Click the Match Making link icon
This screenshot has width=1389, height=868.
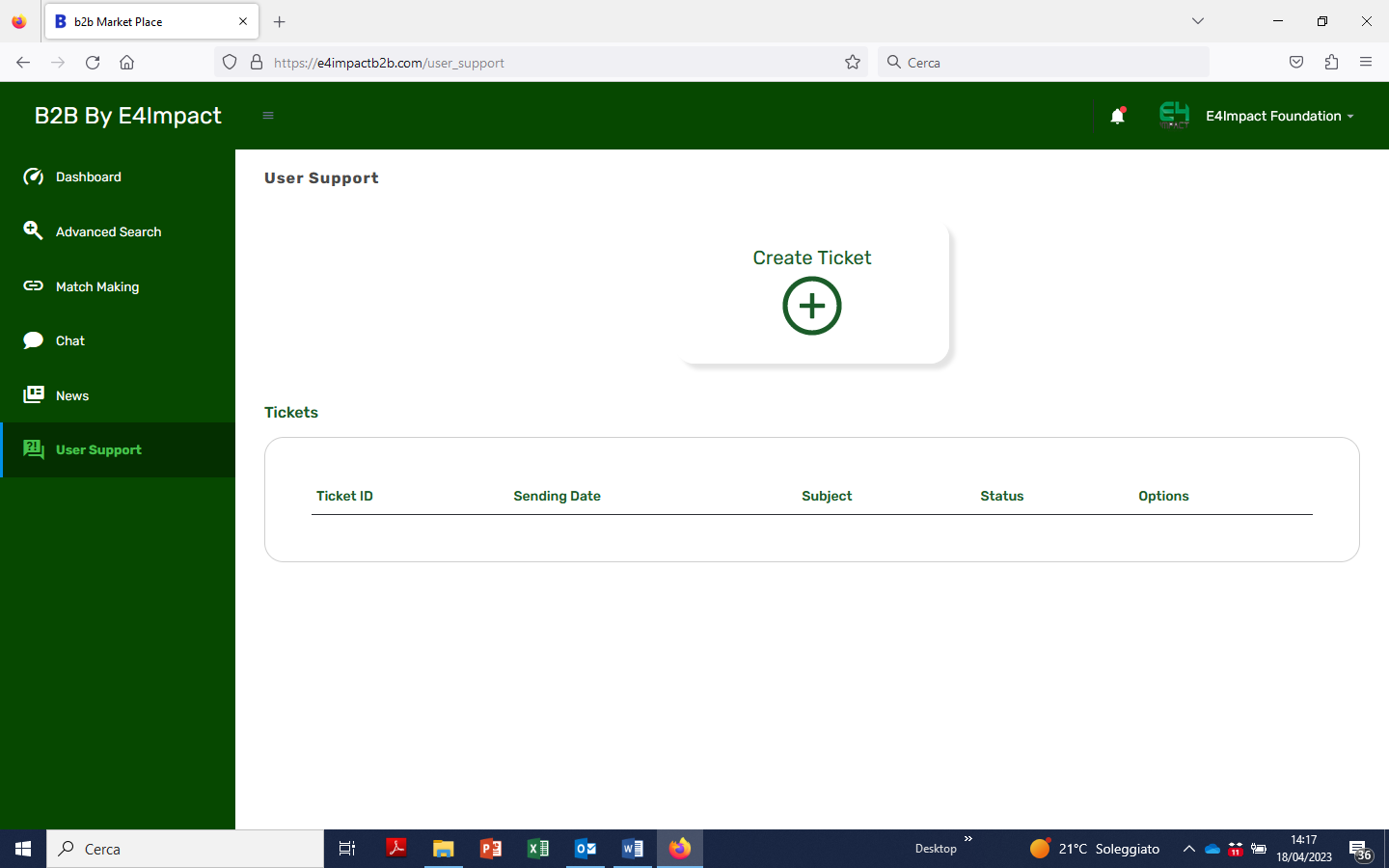click(x=34, y=285)
